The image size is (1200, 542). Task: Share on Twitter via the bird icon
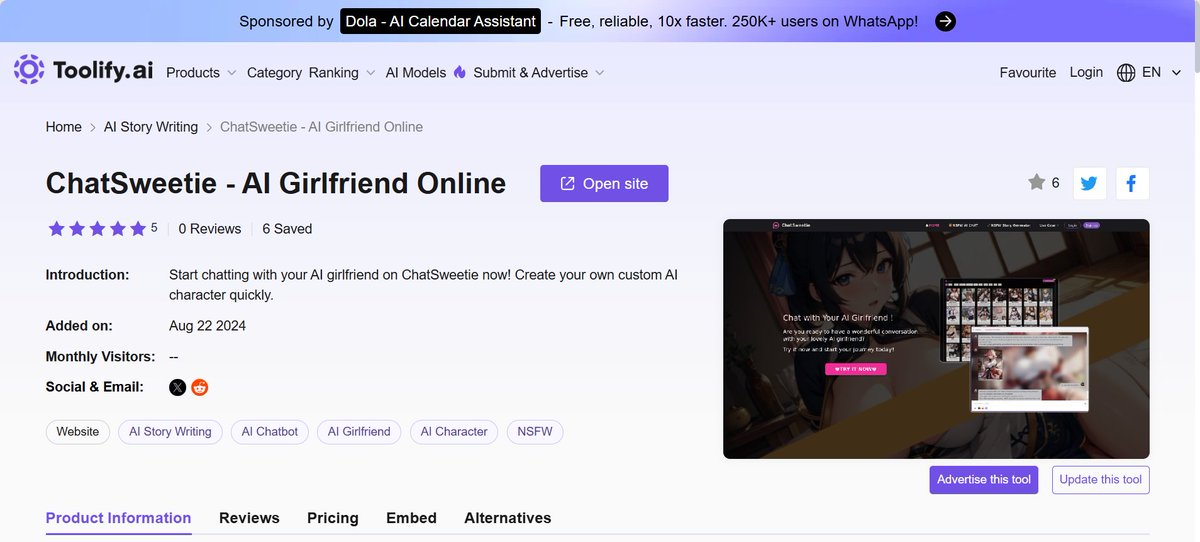tap(1089, 183)
